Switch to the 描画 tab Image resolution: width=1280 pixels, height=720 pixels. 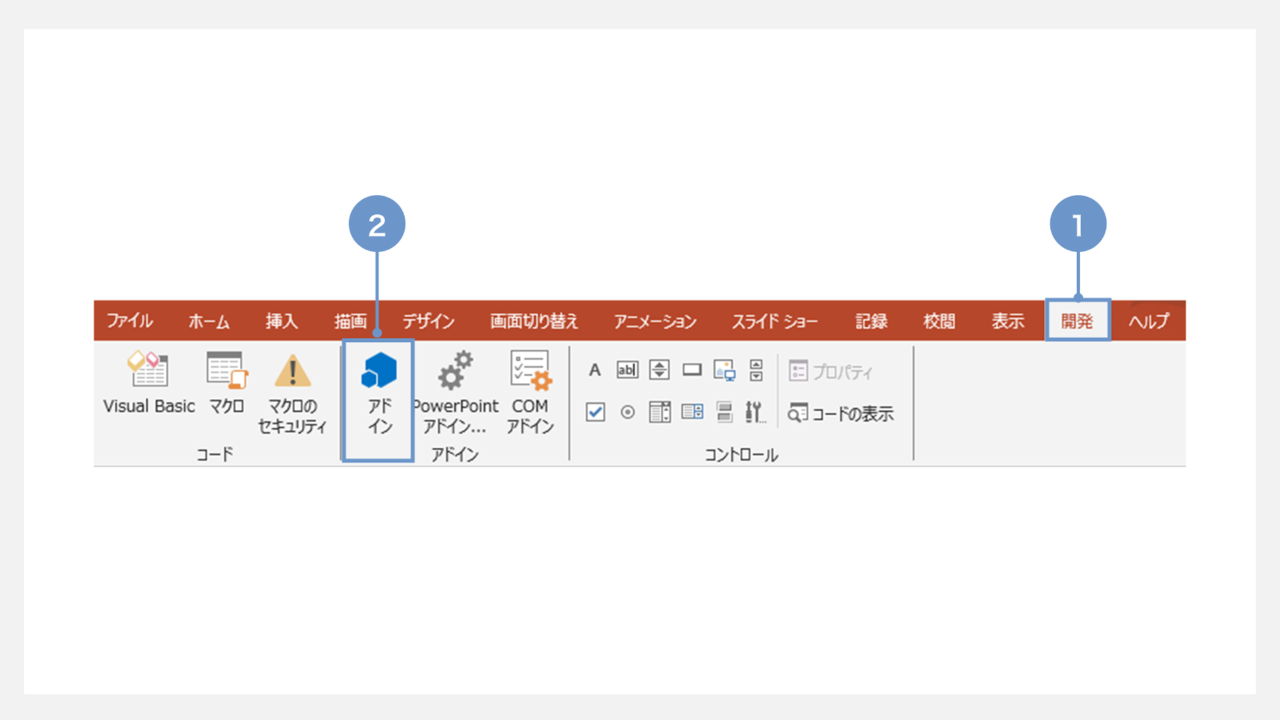pyautogui.click(x=351, y=321)
